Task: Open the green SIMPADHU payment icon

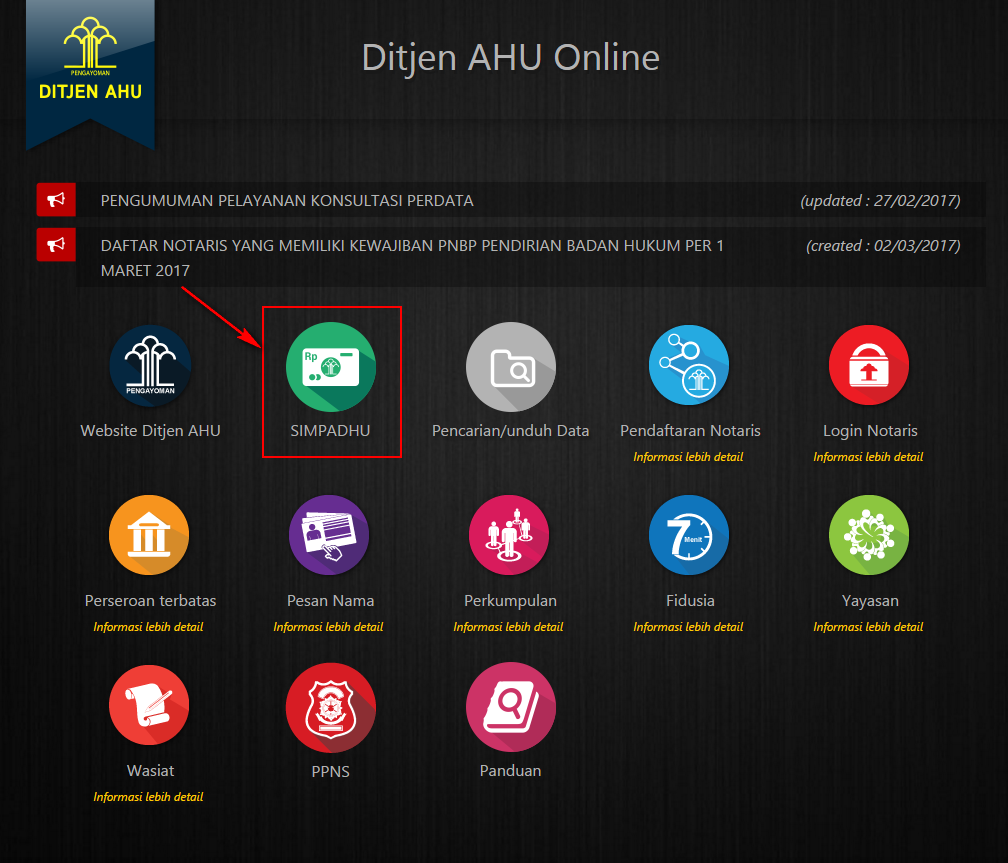Action: point(330,367)
